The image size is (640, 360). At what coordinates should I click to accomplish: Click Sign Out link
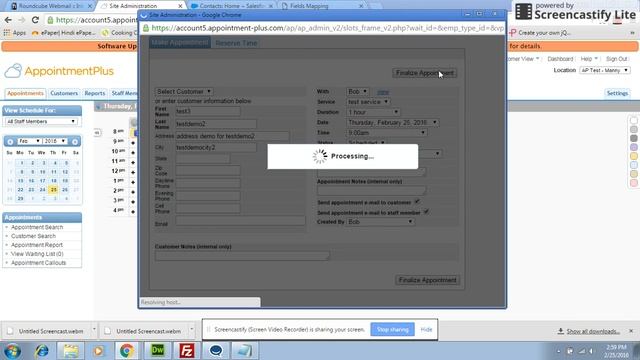[x=616, y=59]
